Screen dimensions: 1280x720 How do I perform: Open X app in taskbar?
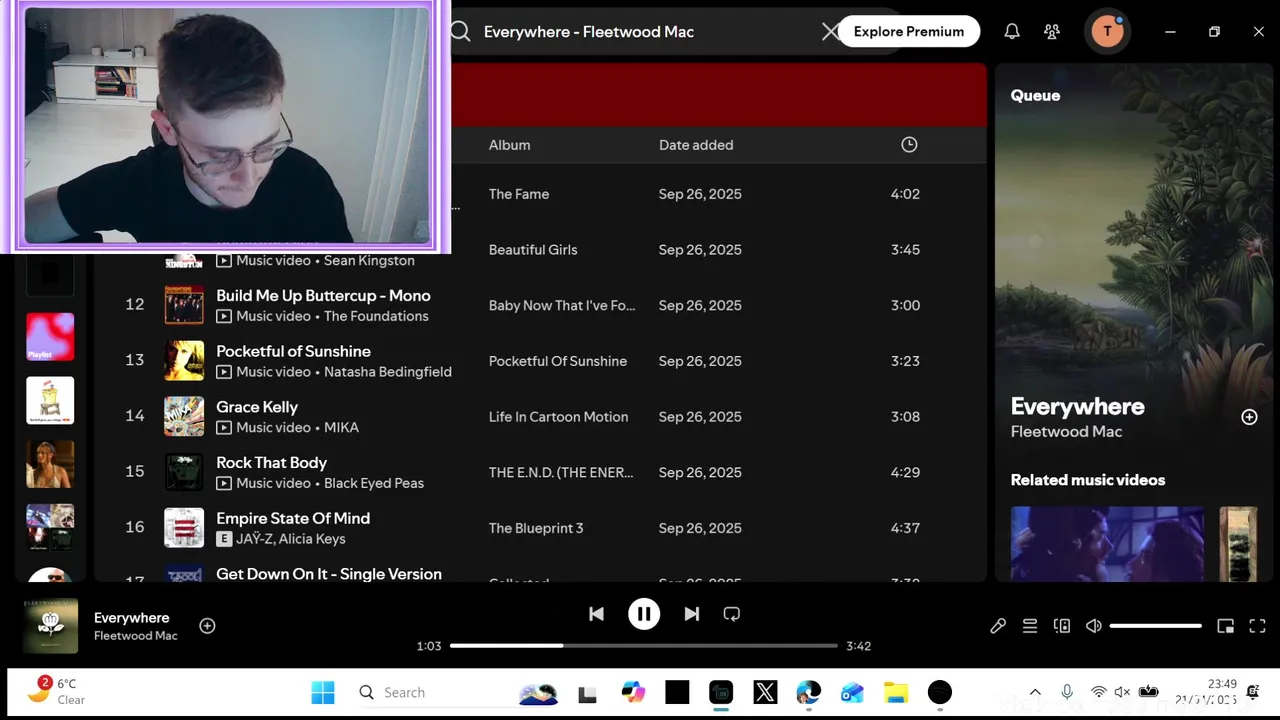[x=764, y=692]
